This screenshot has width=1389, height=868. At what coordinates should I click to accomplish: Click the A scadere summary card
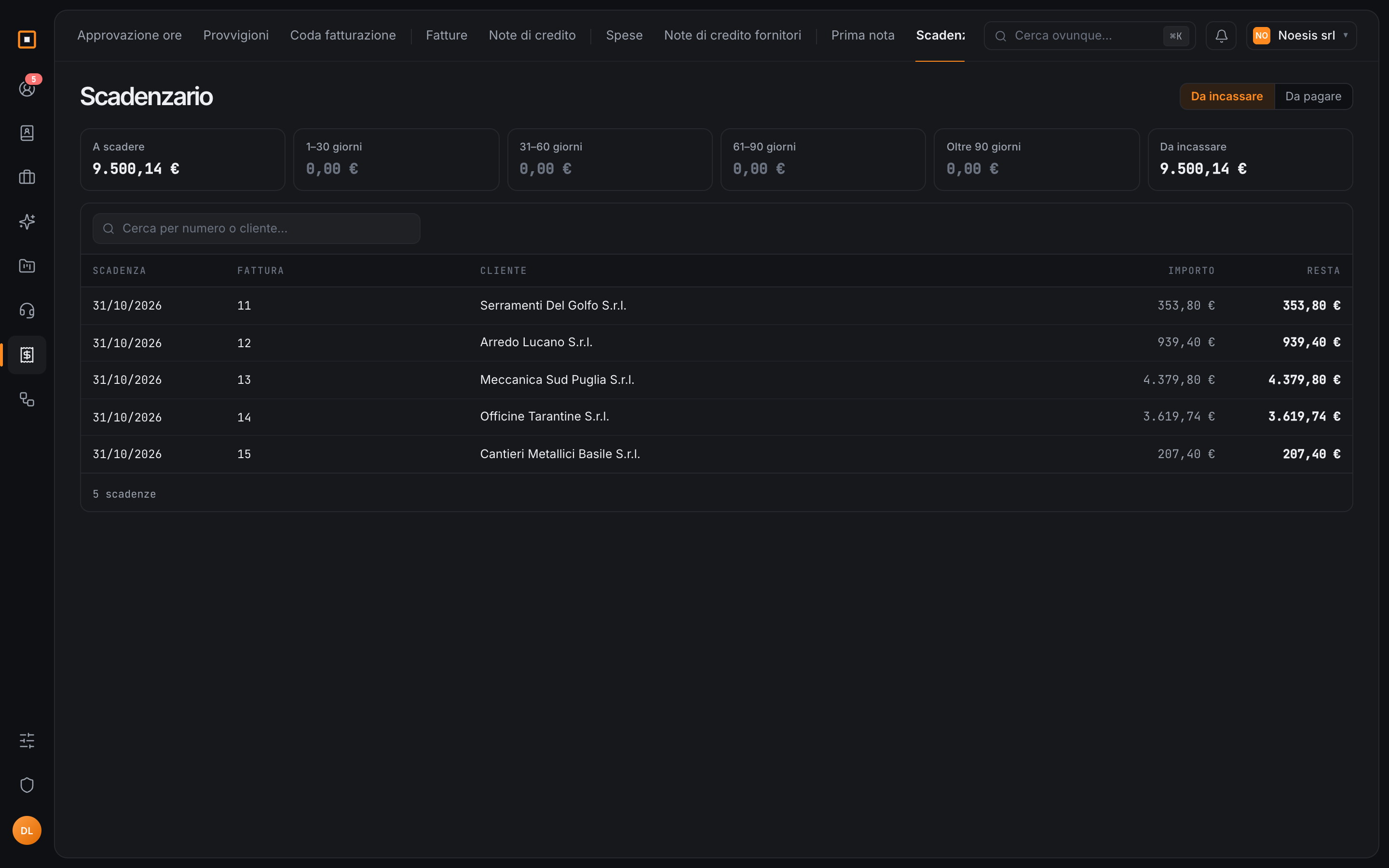coord(182,160)
